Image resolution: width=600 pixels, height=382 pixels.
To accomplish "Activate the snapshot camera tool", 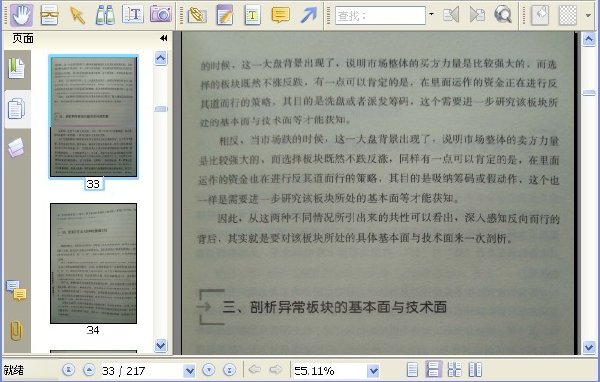I will 161,15.
